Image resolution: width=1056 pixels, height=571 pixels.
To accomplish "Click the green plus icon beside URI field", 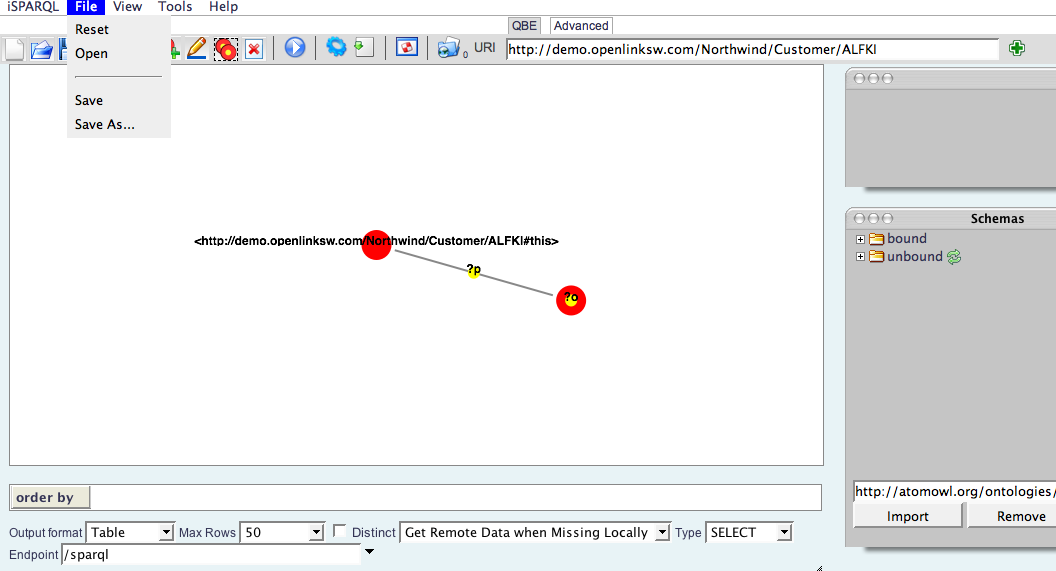I will 1017,48.
